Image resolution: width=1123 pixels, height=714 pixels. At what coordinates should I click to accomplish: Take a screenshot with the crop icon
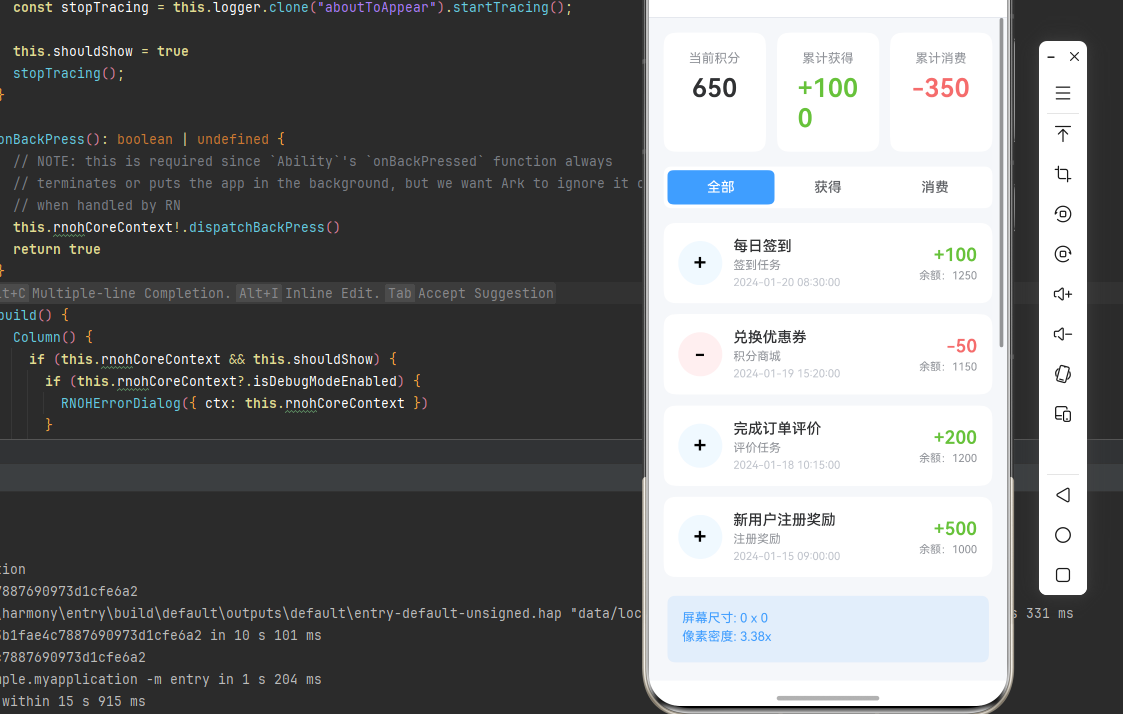pos(1063,174)
